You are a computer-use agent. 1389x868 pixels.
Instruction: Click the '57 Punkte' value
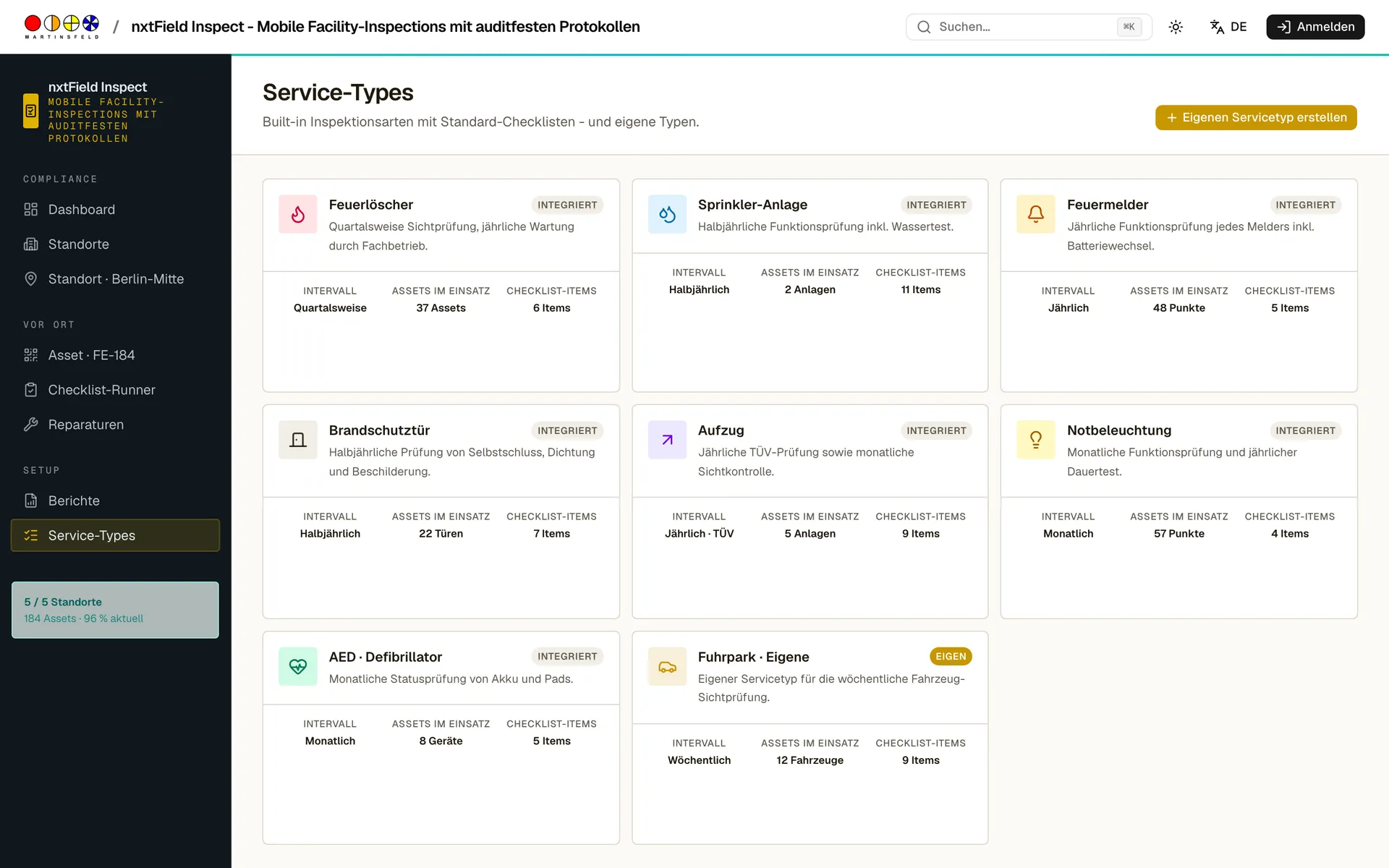1178,534
